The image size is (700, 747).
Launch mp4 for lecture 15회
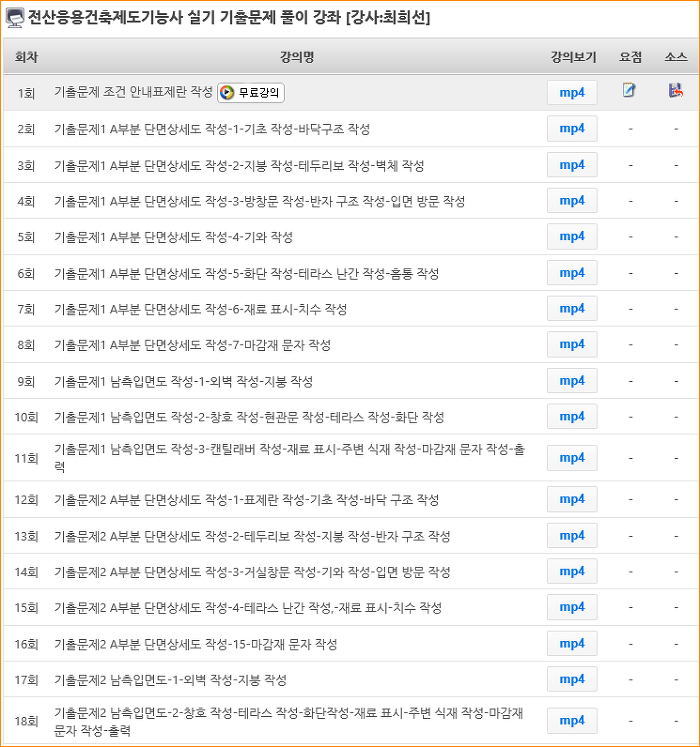572,607
